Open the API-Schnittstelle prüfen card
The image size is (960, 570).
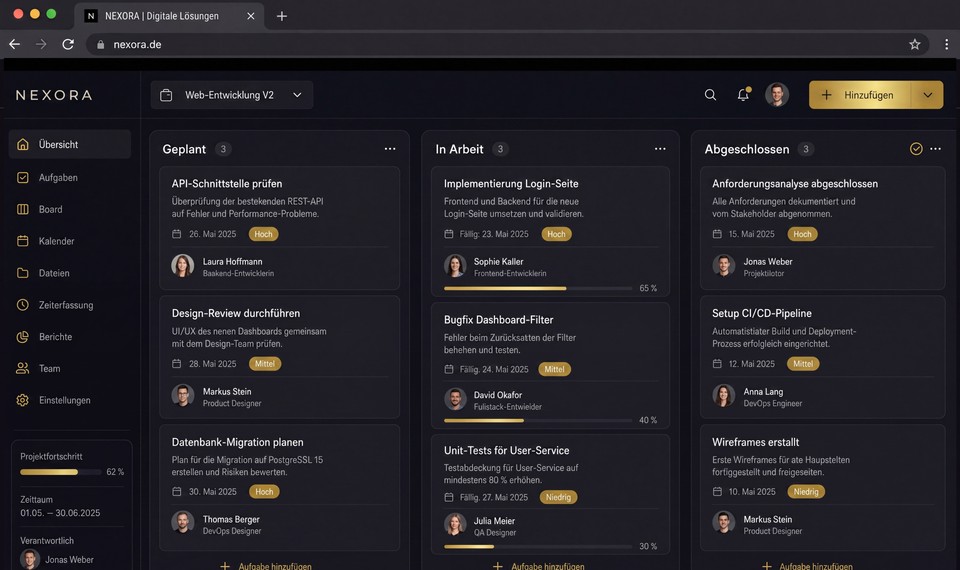tap(279, 228)
